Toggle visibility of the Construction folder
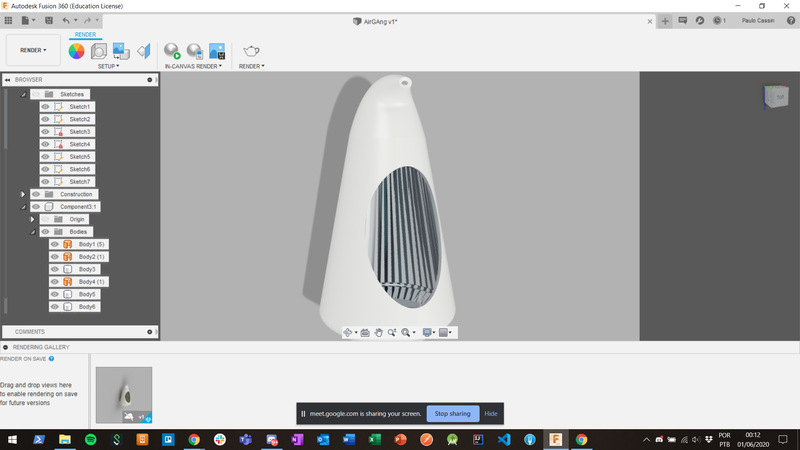 [35, 194]
